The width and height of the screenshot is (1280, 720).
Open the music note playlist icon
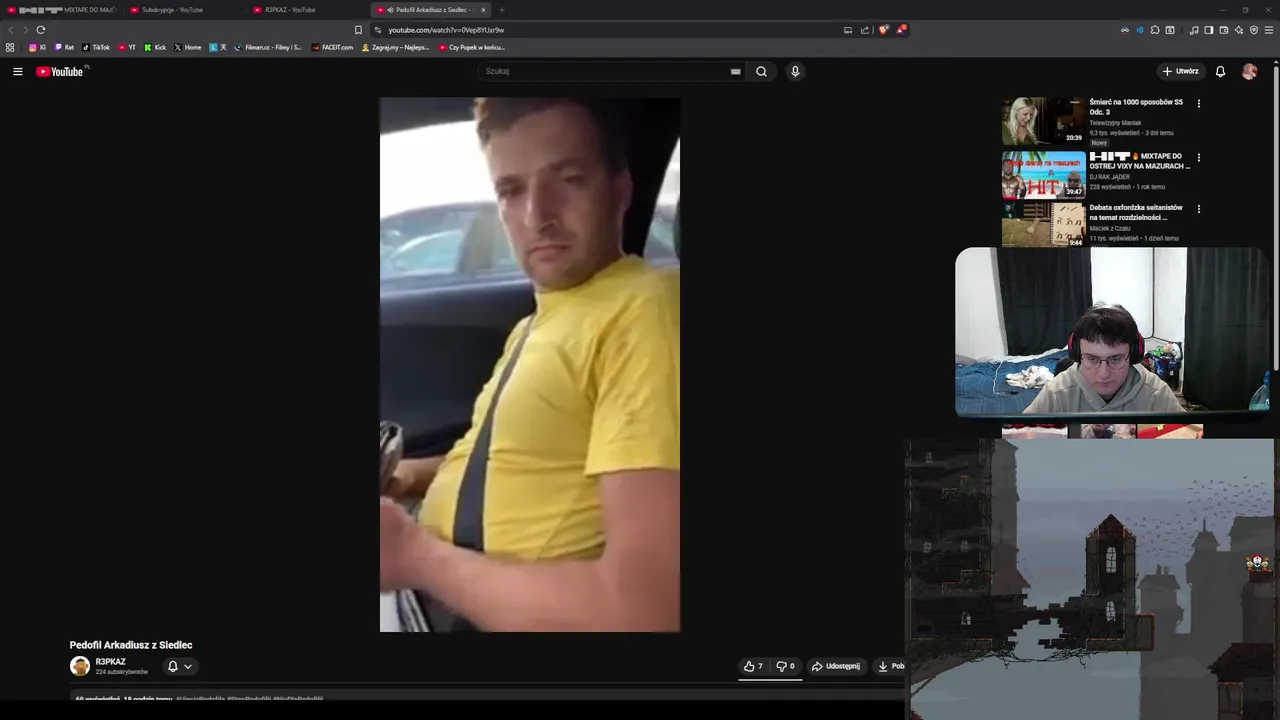pyautogui.click(x=1194, y=30)
